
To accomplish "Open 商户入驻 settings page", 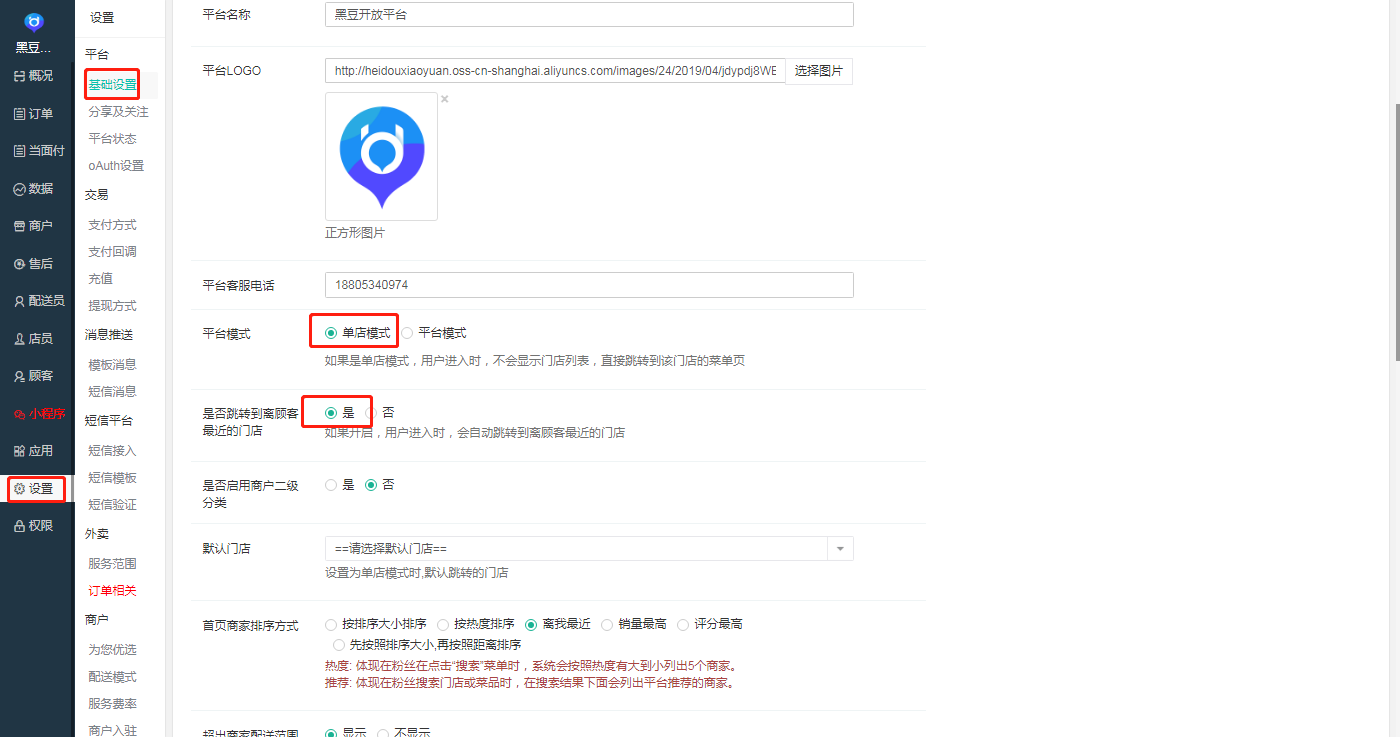I will point(112,730).
